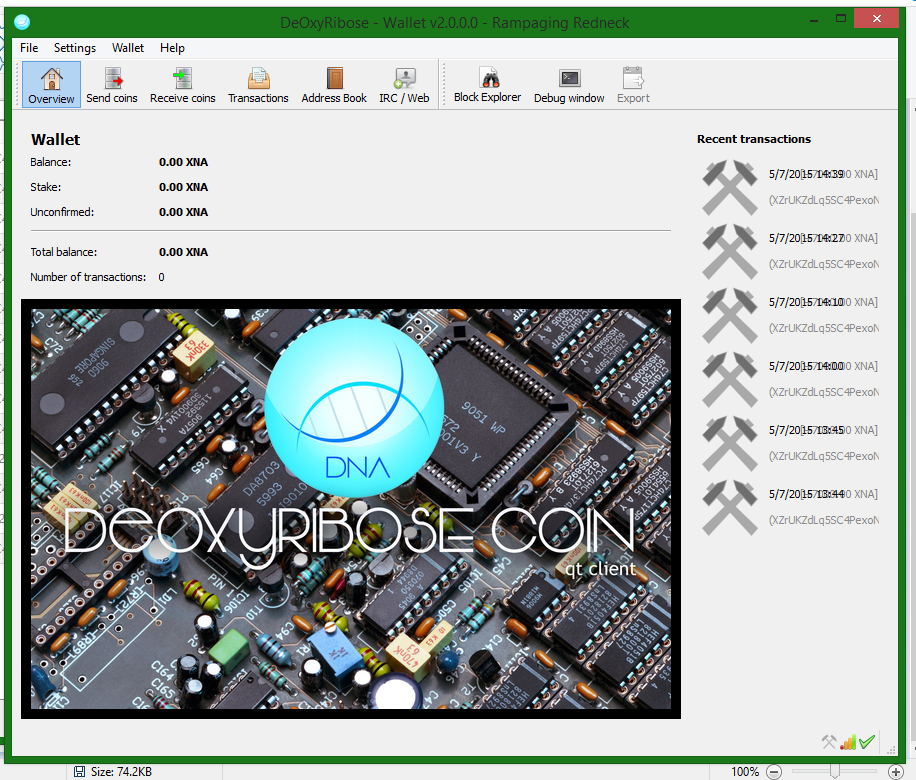
Task: Open the Settings menu
Action: click(75, 48)
